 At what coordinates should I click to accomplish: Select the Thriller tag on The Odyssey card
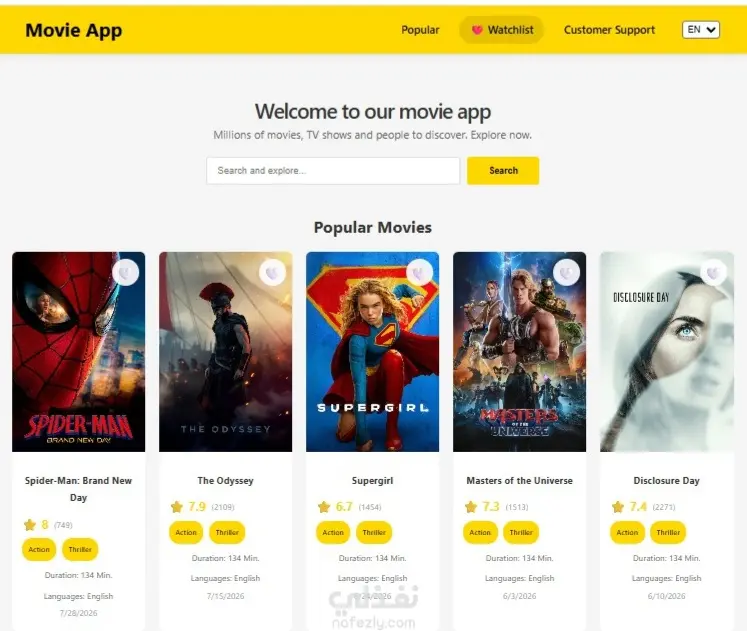point(227,532)
